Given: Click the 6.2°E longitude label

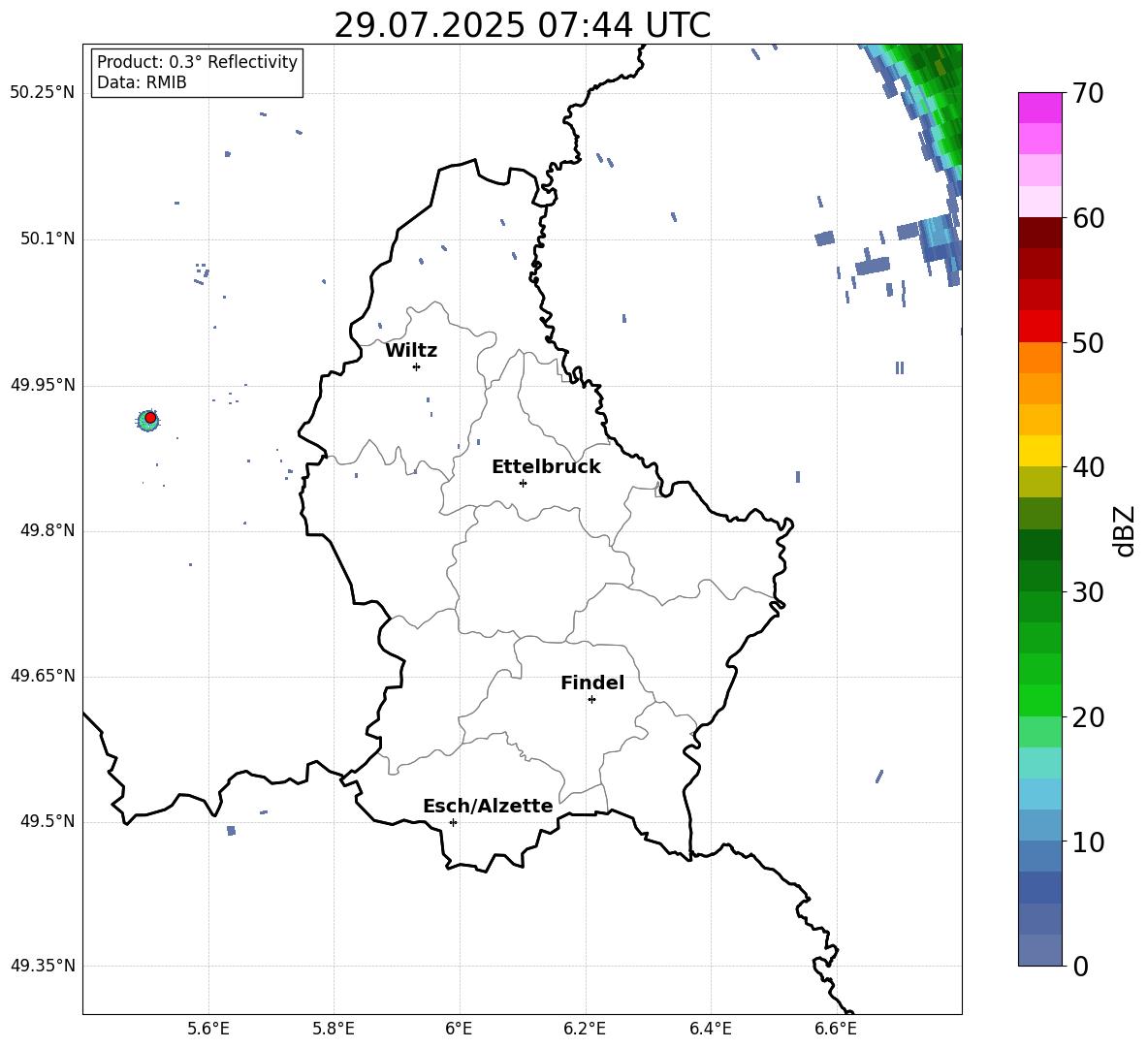Looking at the screenshot, I should (585, 1029).
